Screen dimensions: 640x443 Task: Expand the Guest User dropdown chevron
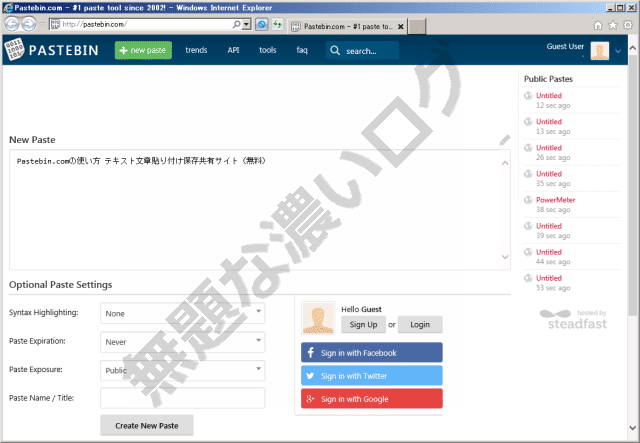[x=618, y=51]
